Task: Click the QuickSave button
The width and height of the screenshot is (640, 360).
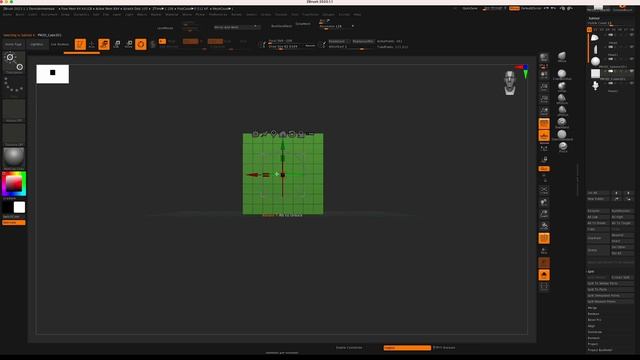Action: pyautogui.click(x=470, y=8)
